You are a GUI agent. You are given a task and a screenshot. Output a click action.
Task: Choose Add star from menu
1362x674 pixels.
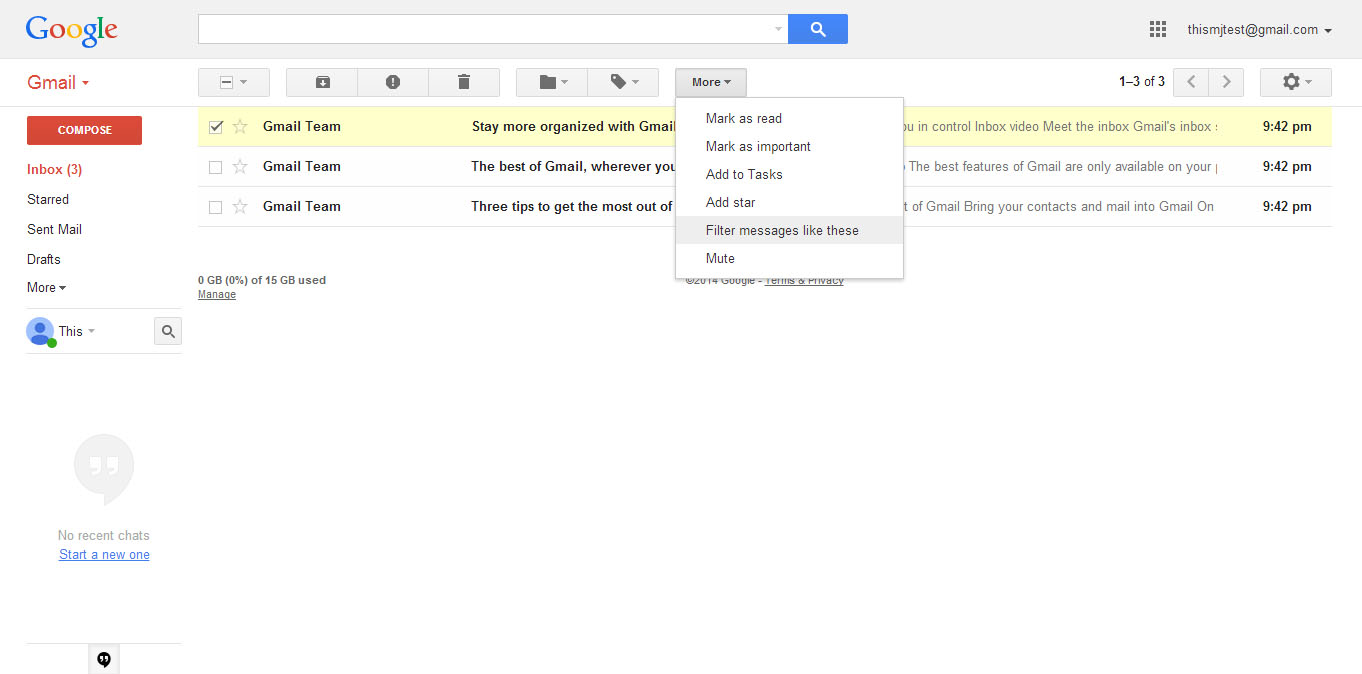790,202
